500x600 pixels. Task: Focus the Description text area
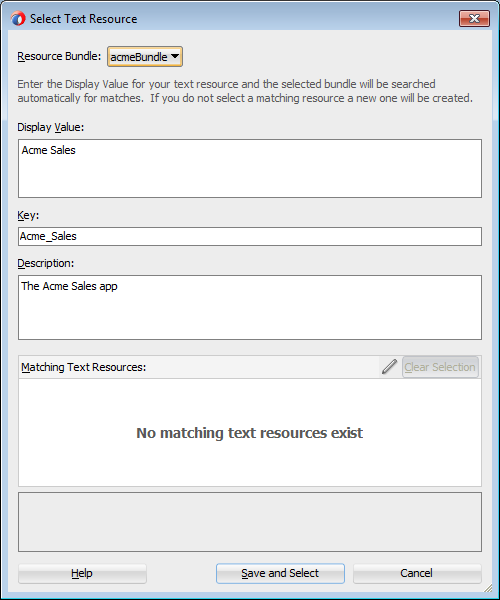(x=250, y=307)
